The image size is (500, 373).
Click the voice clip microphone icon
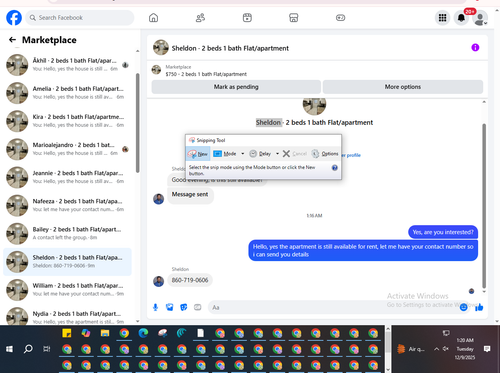[155, 307]
